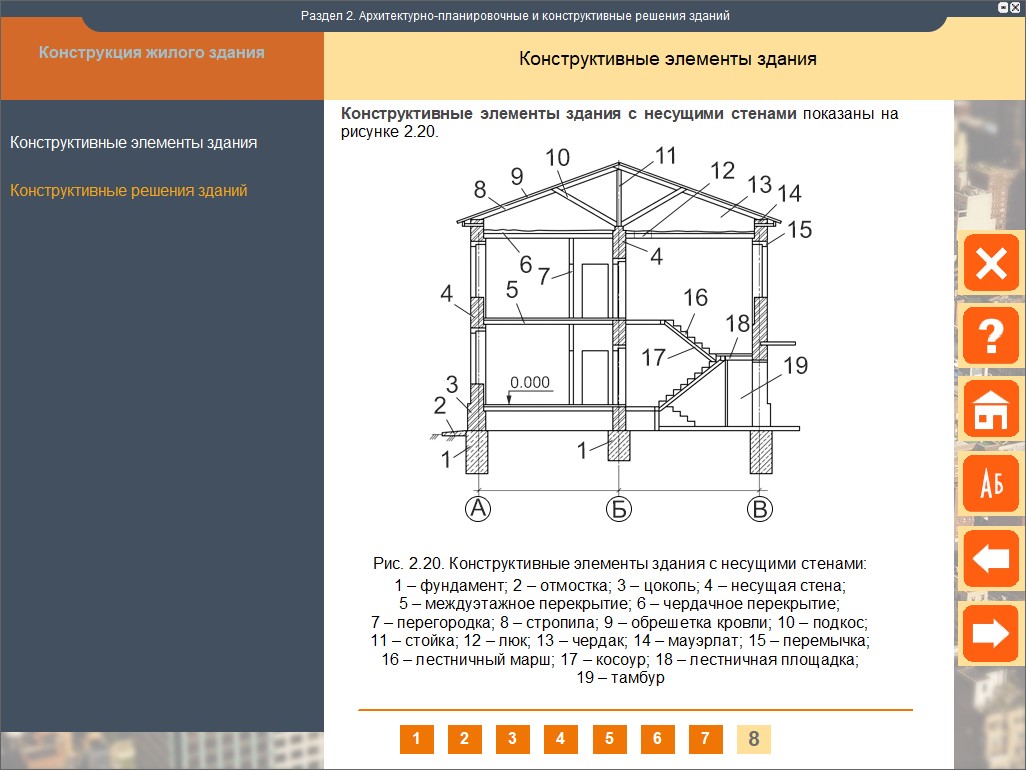Switch to page 4
The image size is (1026, 770).
560,739
